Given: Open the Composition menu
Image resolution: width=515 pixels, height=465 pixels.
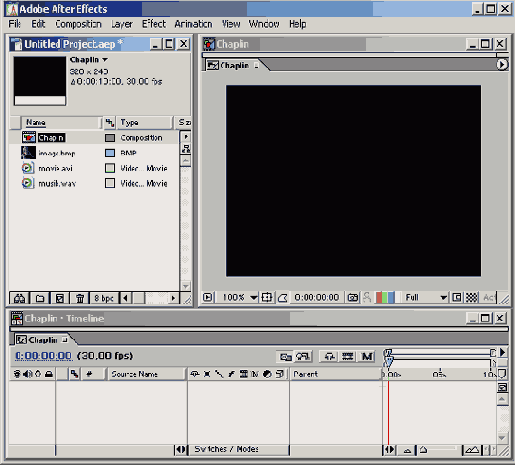Looking at the screenshot, I should tap(78, 24).
